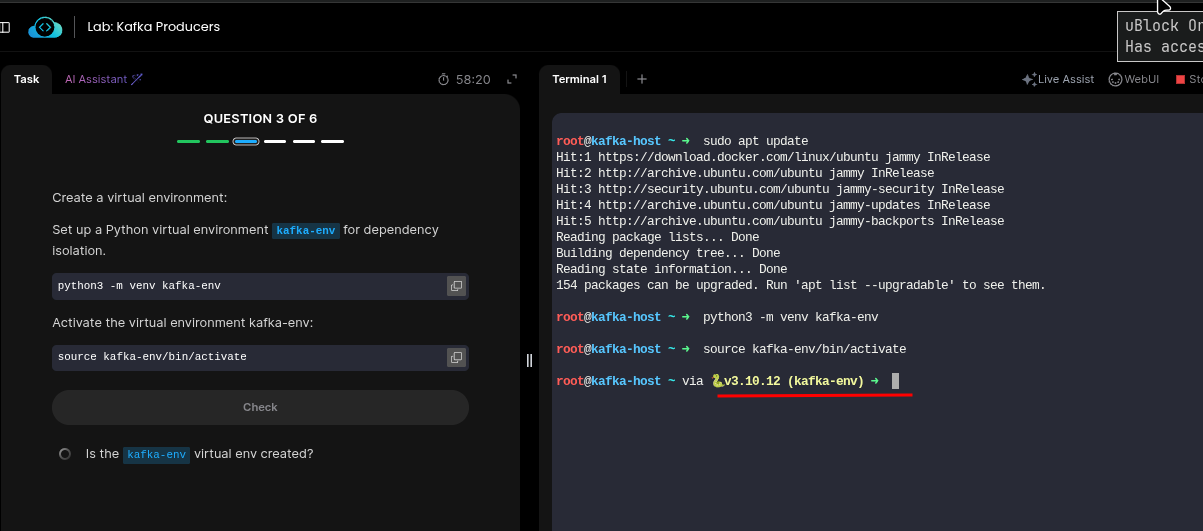
Task: Click the panel divider handle
Action: (529, 361)
